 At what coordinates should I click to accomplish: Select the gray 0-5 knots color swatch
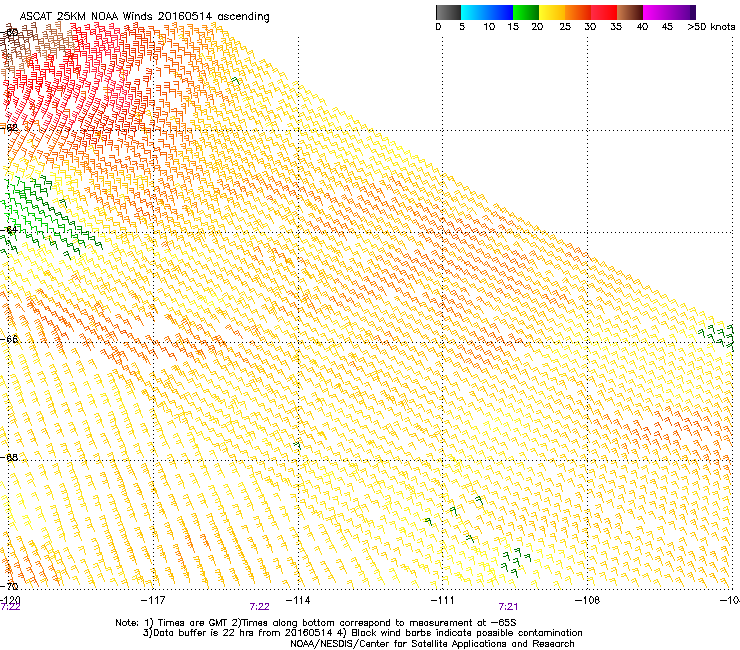click(x=448, y=12)
